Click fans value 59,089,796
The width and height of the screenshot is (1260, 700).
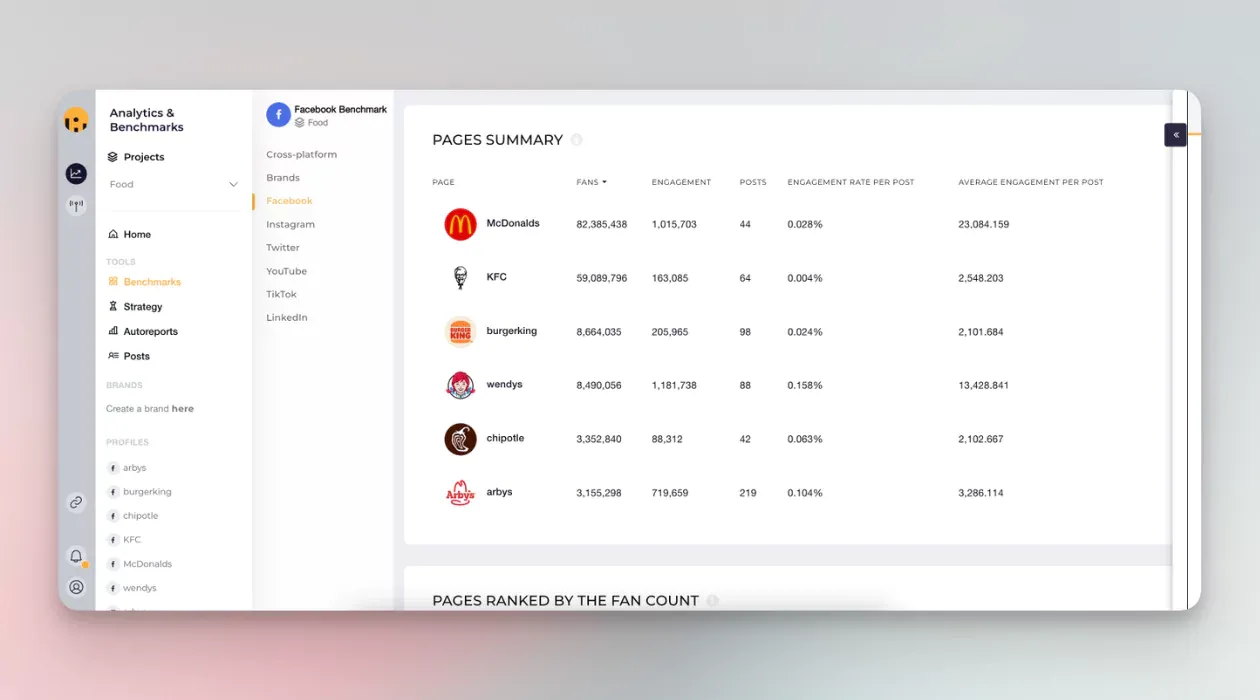pyautogui.click(x=602, y=278)
